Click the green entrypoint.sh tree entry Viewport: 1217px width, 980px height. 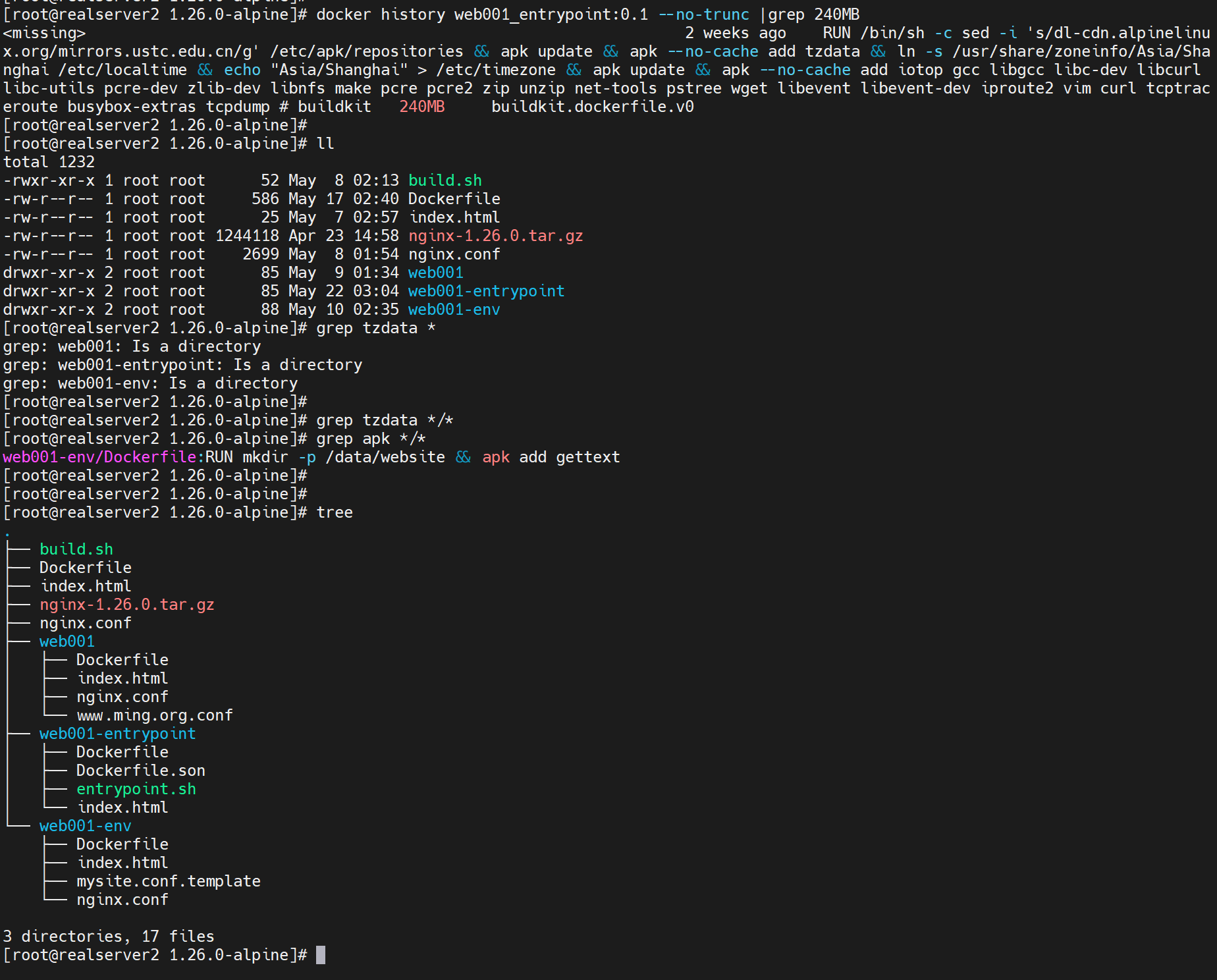(136, 789)
